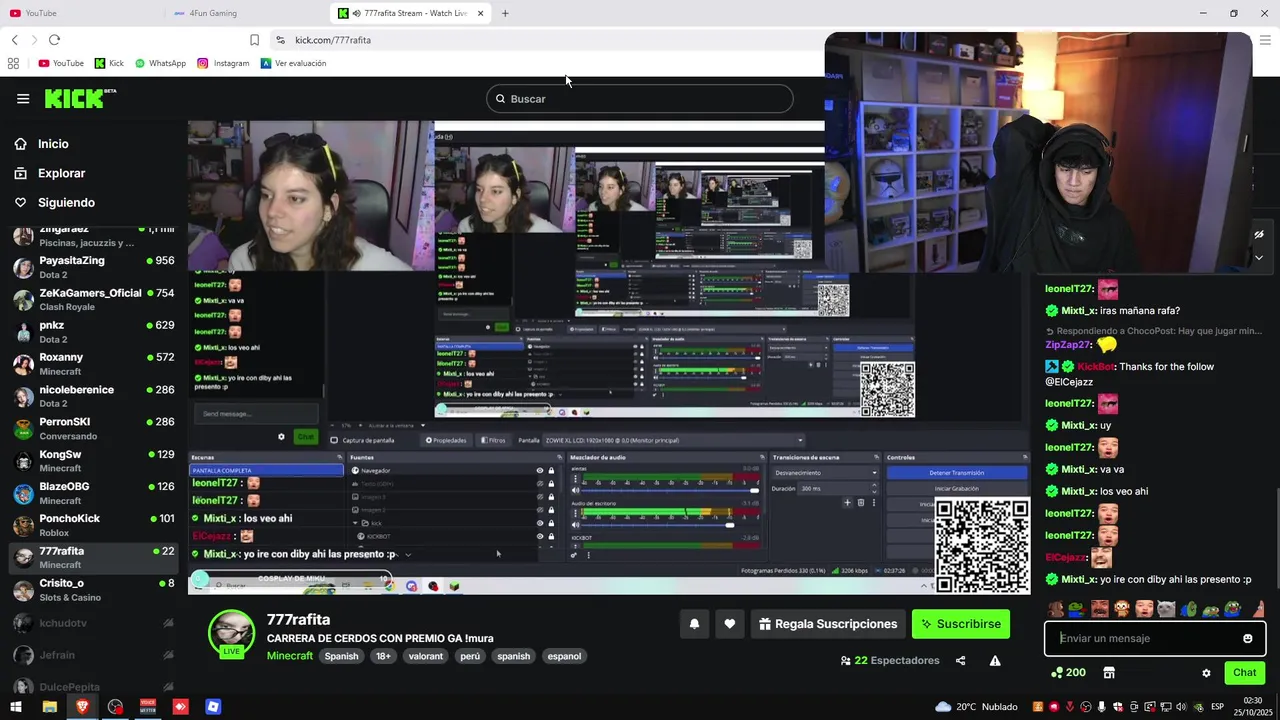Screen dimensions: 1280x720
Task: Click OBS Studio taskbar icon
Action: coord(115,707)
